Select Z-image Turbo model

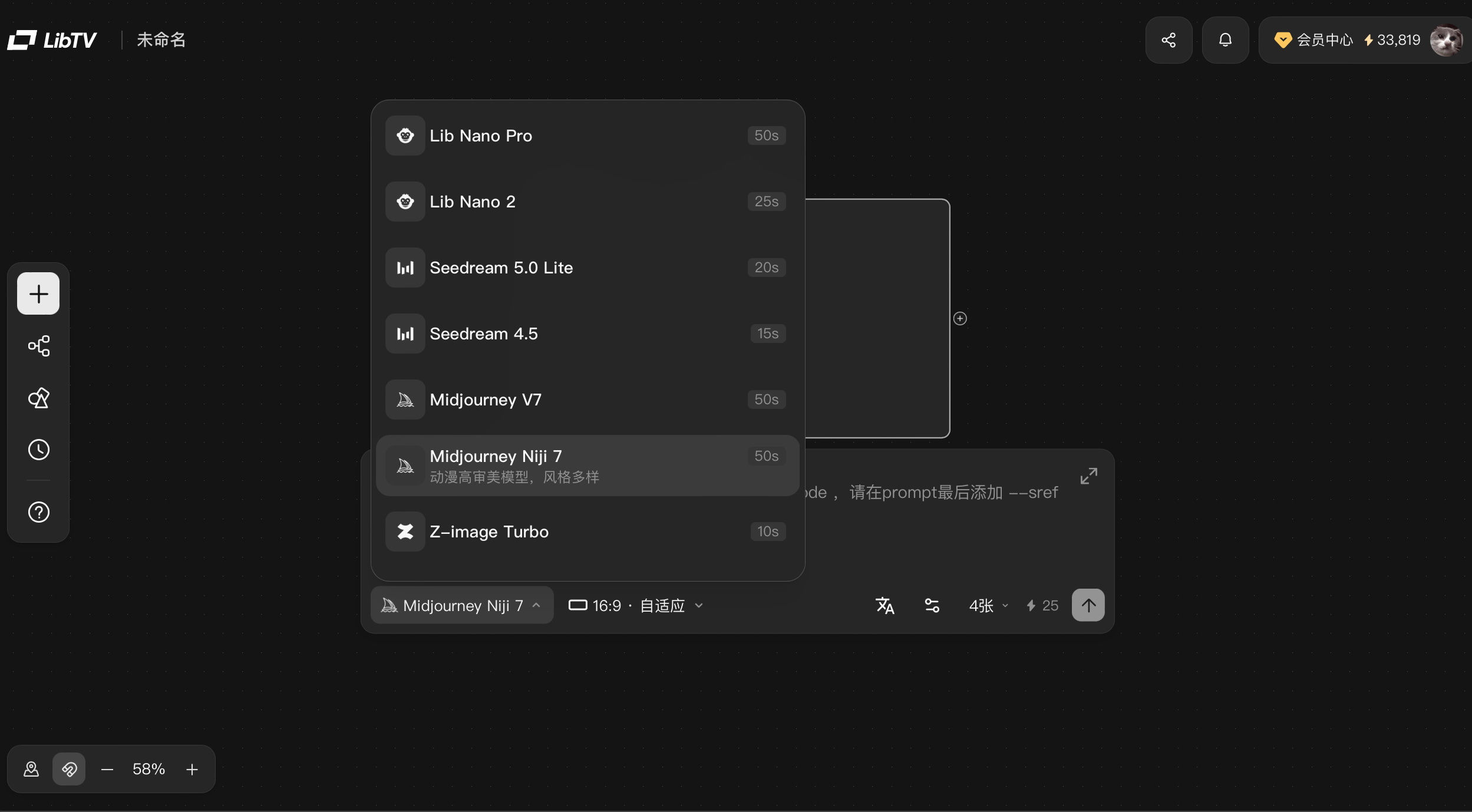click(x=588, y=532)
